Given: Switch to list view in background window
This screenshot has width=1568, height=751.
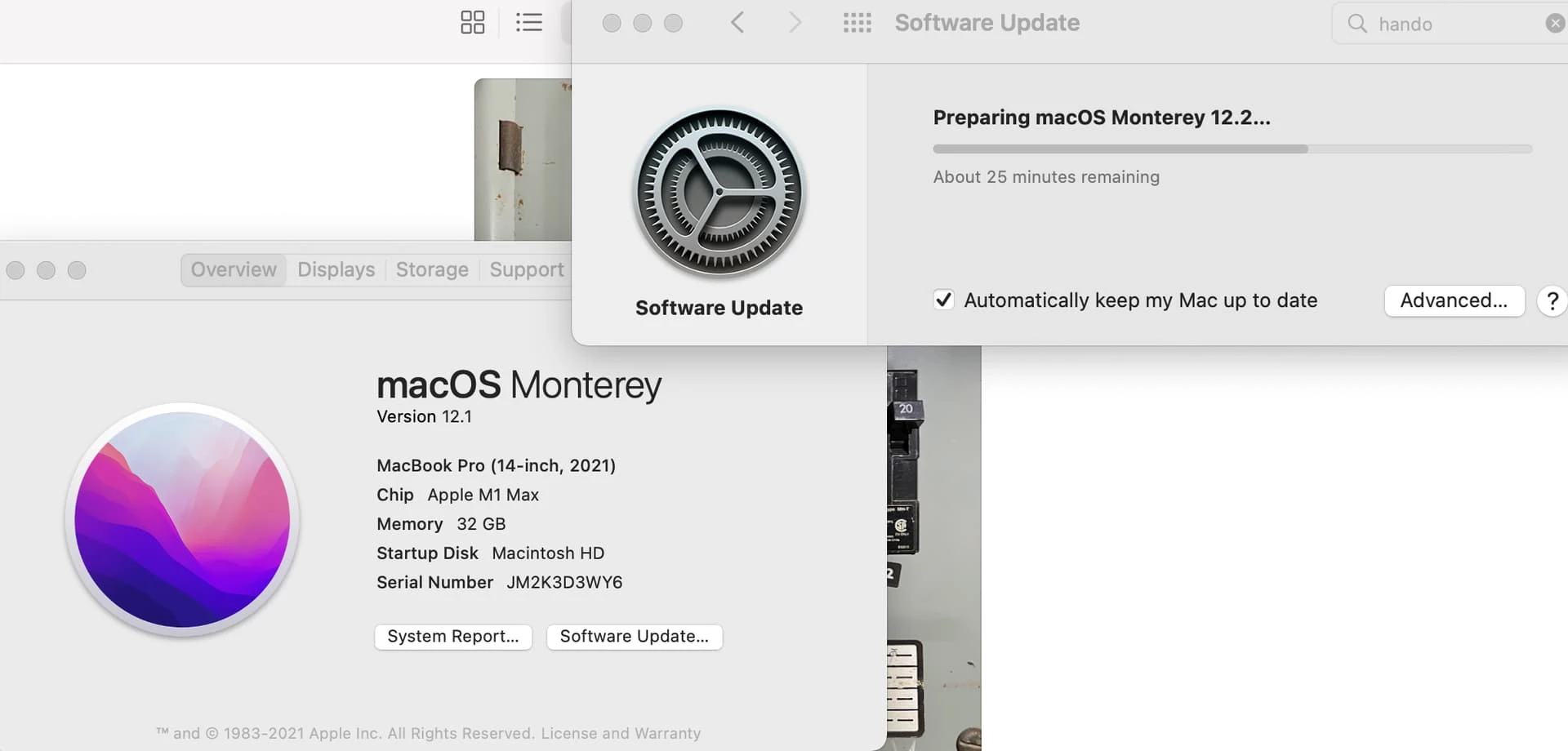Looking at the screenshot, I should [529, 22].
